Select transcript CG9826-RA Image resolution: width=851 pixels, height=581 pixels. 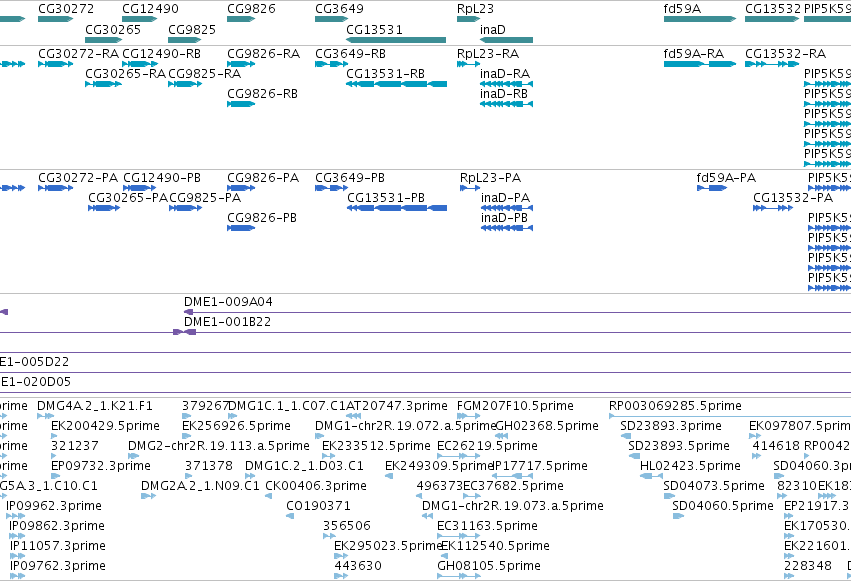[x=241, y=64]
